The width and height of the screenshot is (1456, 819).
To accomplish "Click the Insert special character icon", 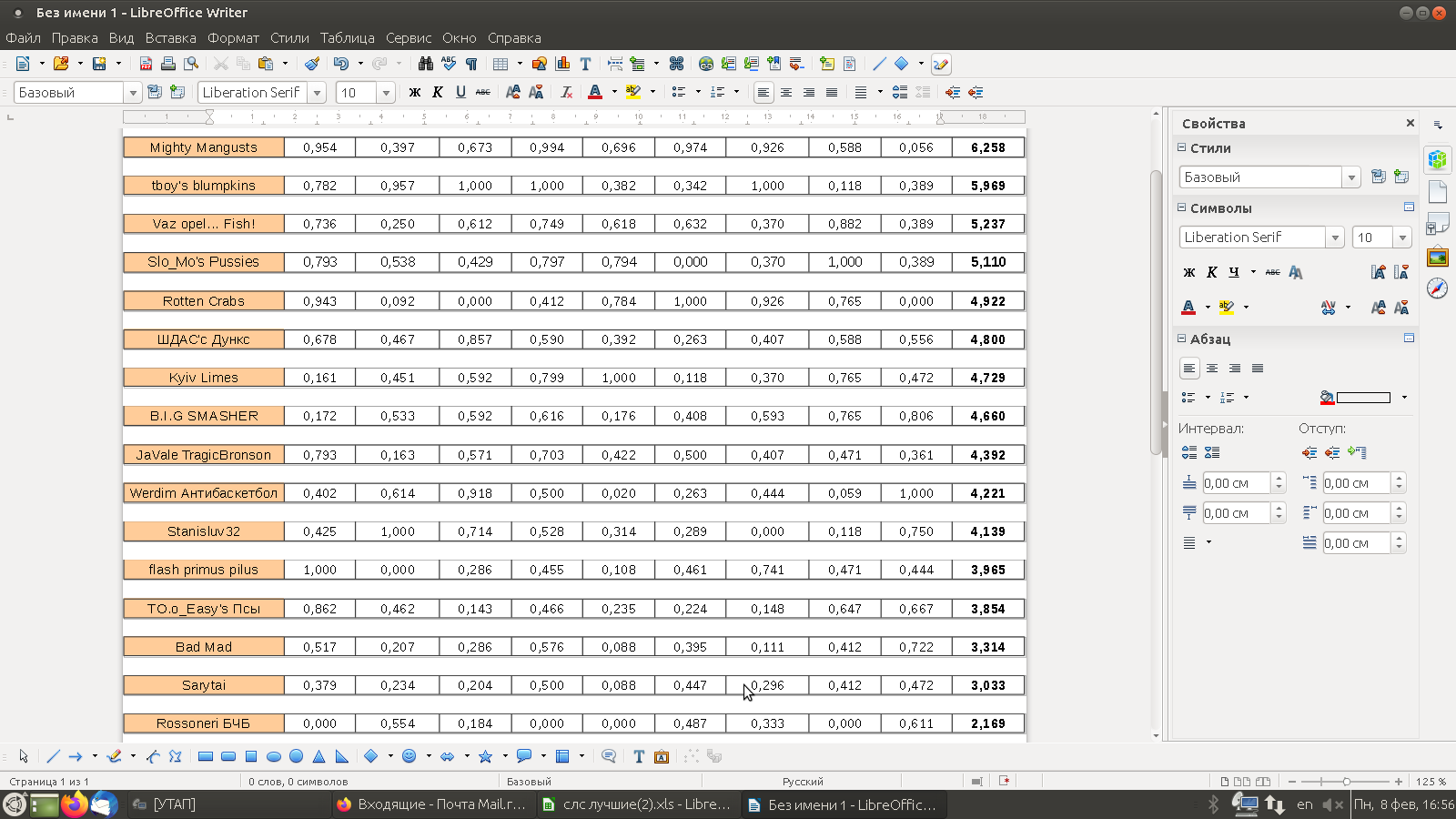I will 676,64.
